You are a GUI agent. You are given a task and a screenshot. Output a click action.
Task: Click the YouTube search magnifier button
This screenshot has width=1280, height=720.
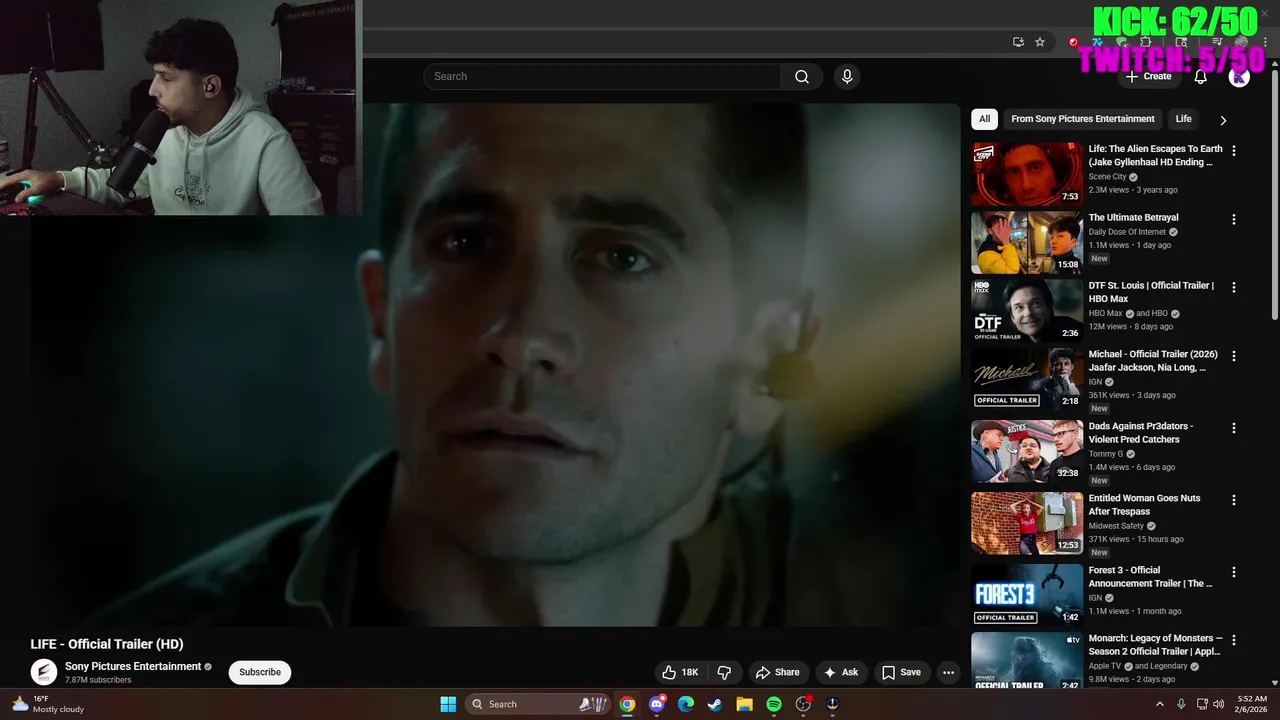tap(802, 77)
